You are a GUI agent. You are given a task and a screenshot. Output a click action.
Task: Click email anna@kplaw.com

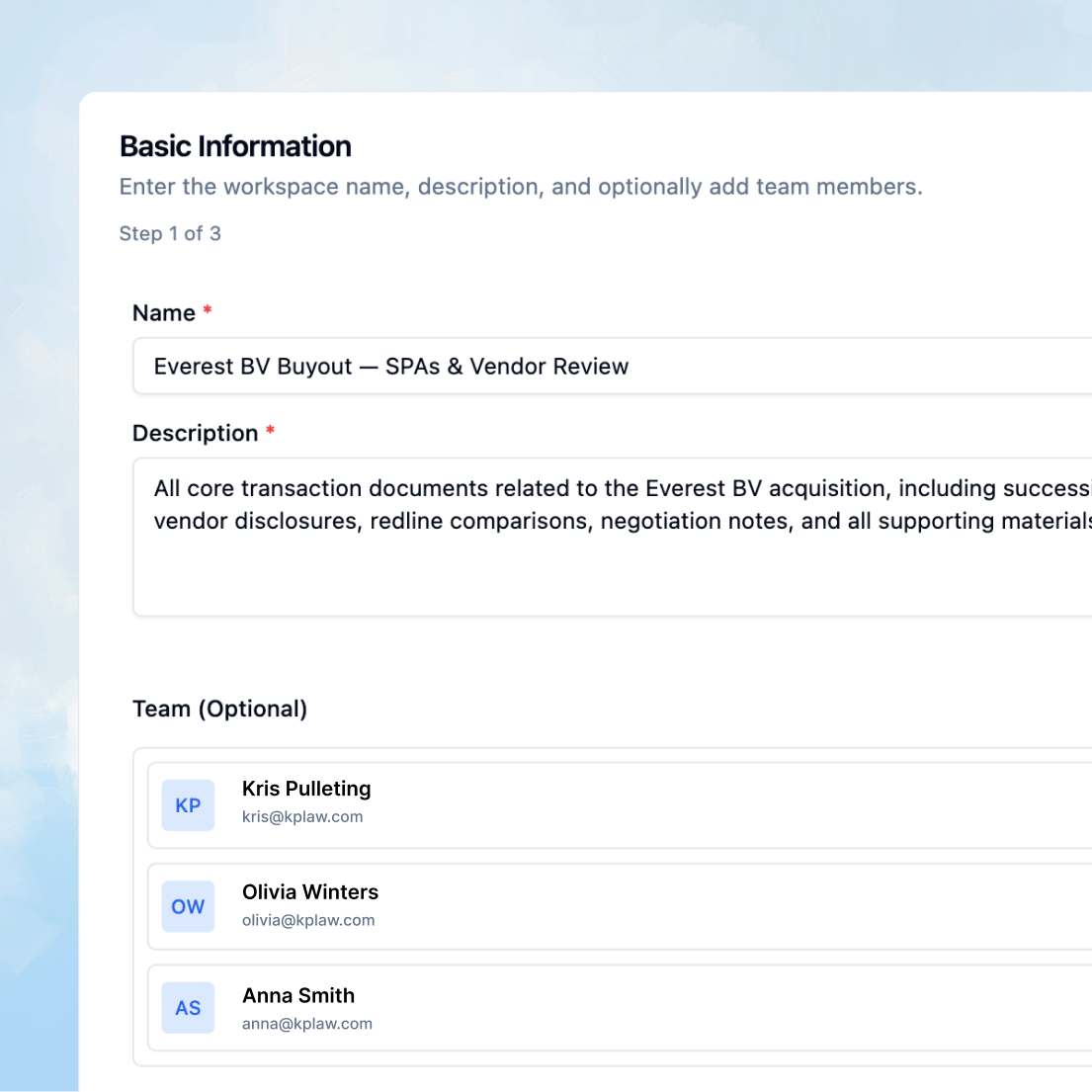307,1024
